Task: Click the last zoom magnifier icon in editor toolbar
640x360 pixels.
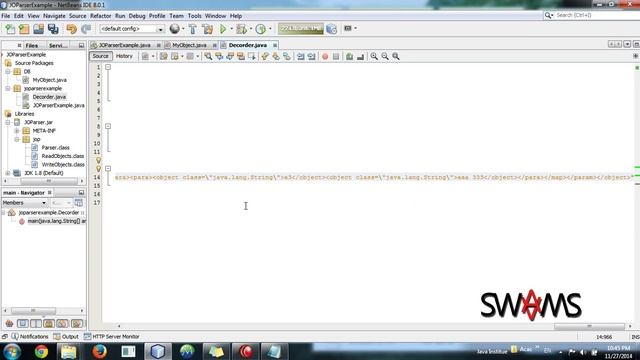Action: [396, 56]
